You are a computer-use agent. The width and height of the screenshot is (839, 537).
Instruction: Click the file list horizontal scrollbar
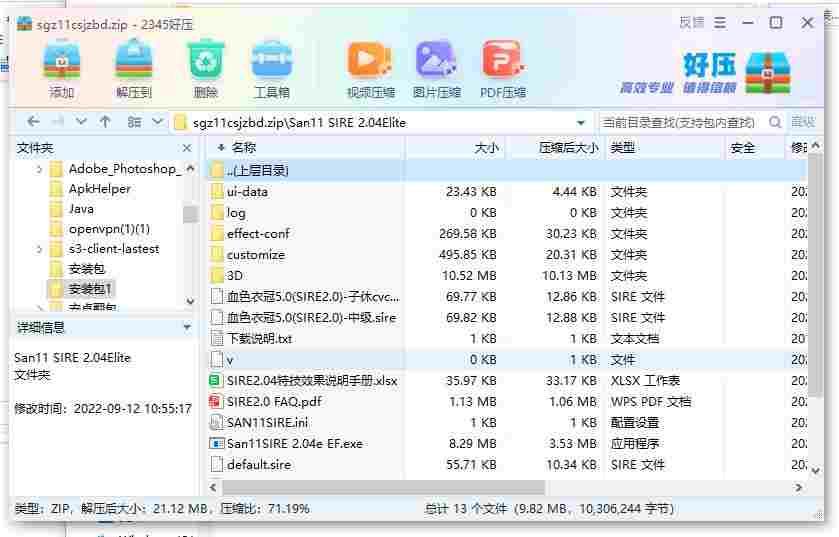(383, 487)
